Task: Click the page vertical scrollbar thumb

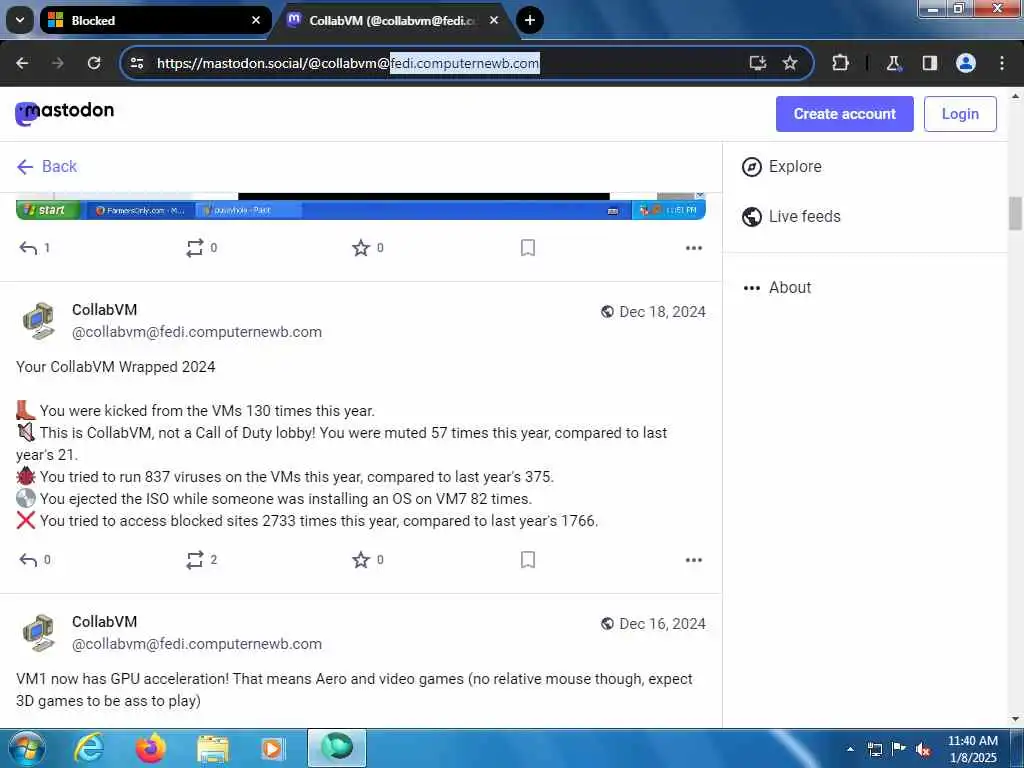Action: click(x=1015, y=213)
